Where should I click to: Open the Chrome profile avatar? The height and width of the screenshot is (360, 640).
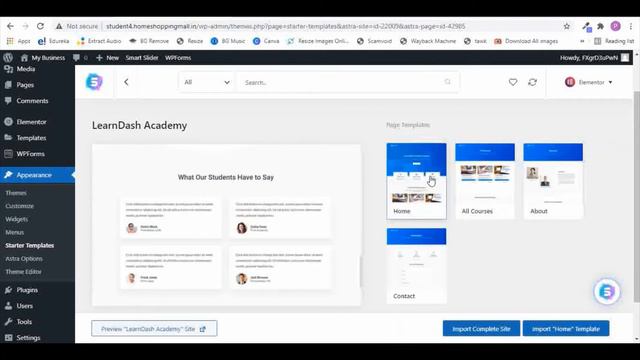coord(616,26)
